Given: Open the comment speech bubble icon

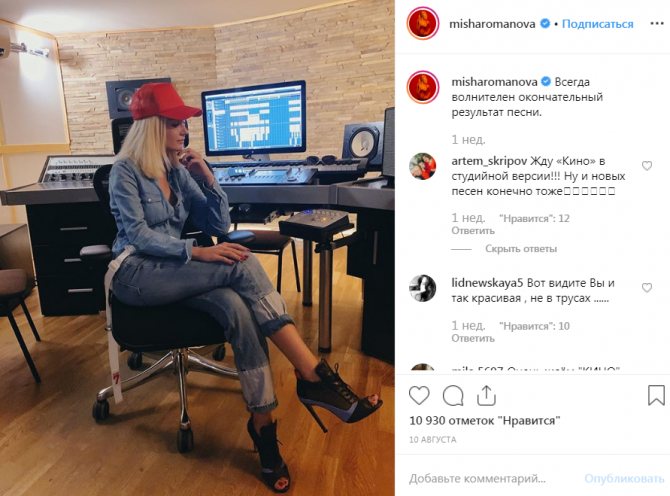Looking at the screenshot, I should click(453, 396).
